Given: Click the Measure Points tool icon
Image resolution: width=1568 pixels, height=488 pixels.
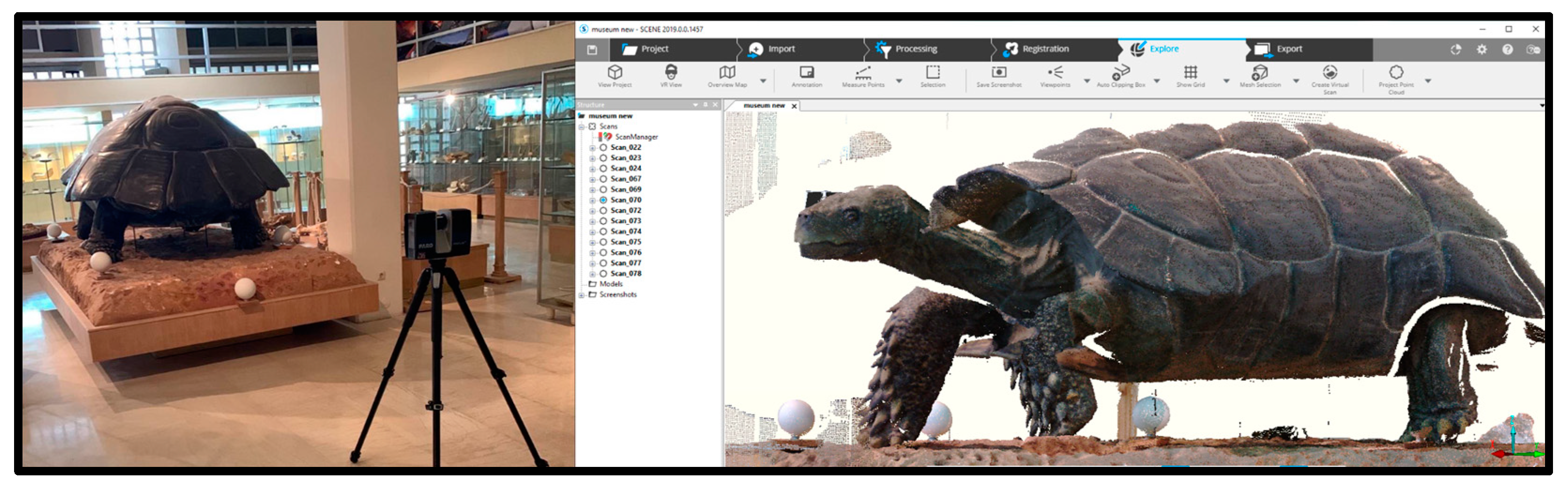Looking at the screenshot, I should [x=863, y=74].
